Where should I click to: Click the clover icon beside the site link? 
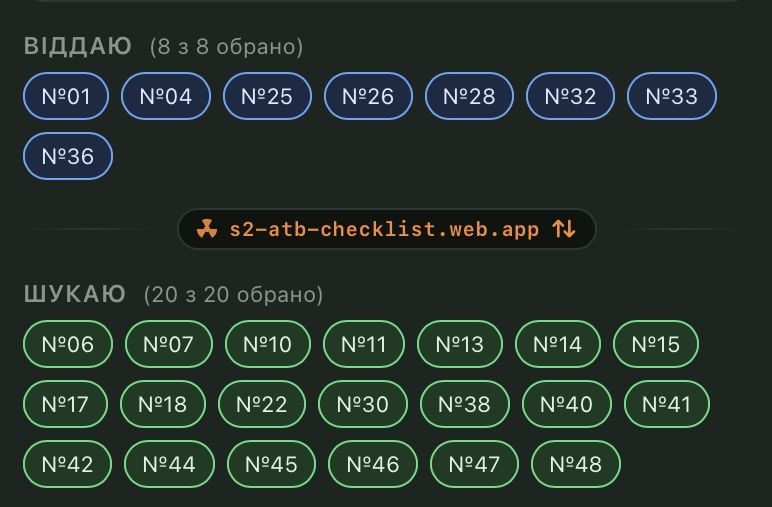tap(206, 229)
